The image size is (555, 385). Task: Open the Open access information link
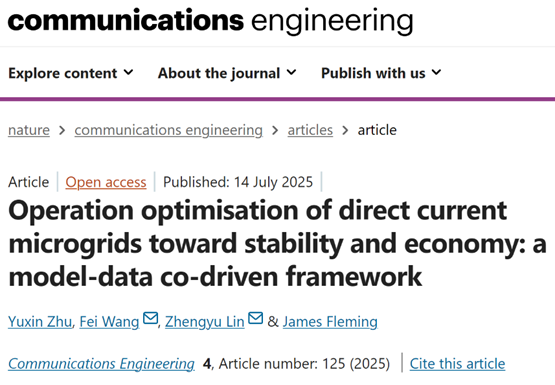coord(106,182)
